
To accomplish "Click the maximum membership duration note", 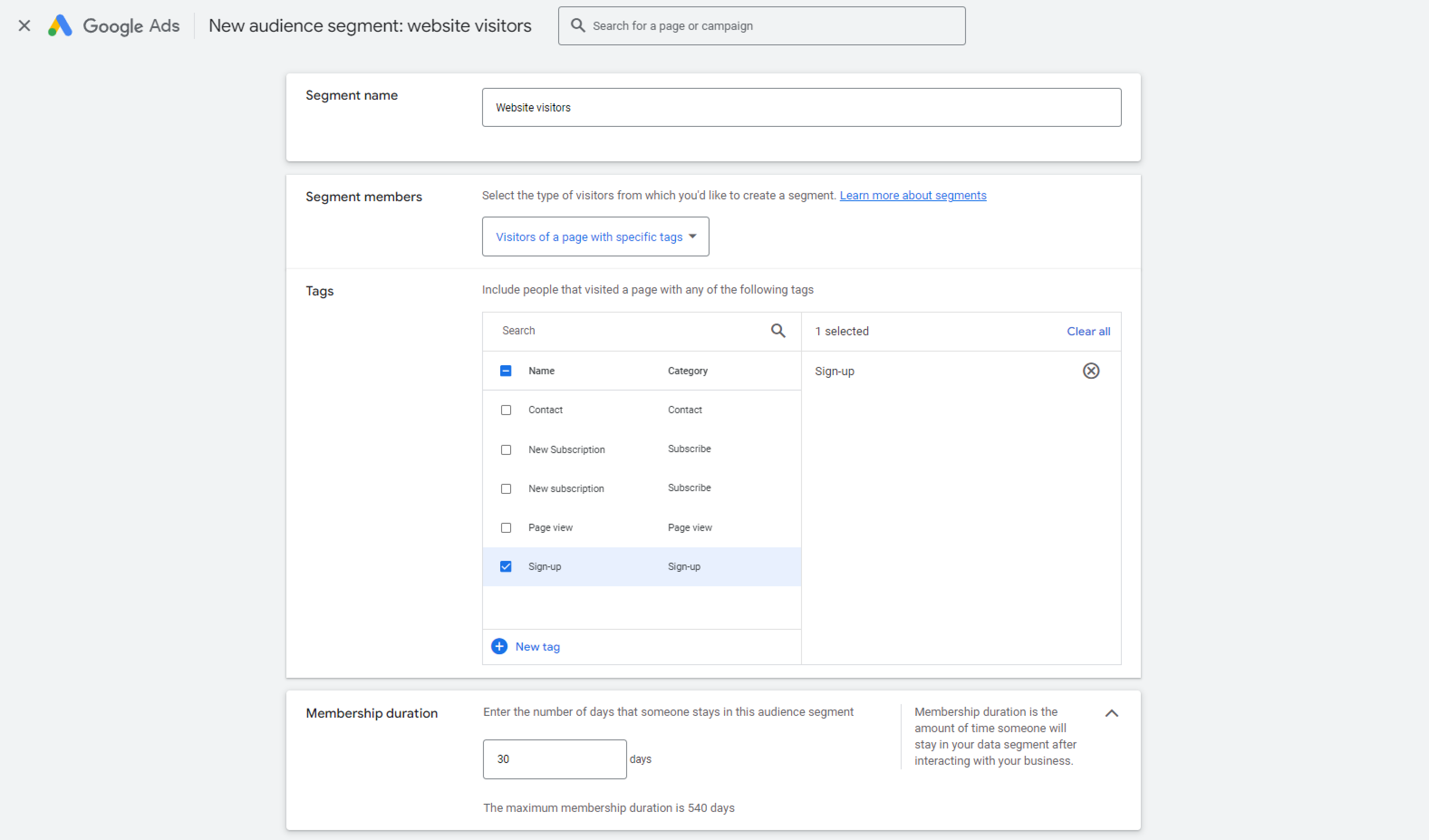I will (608, 808).
